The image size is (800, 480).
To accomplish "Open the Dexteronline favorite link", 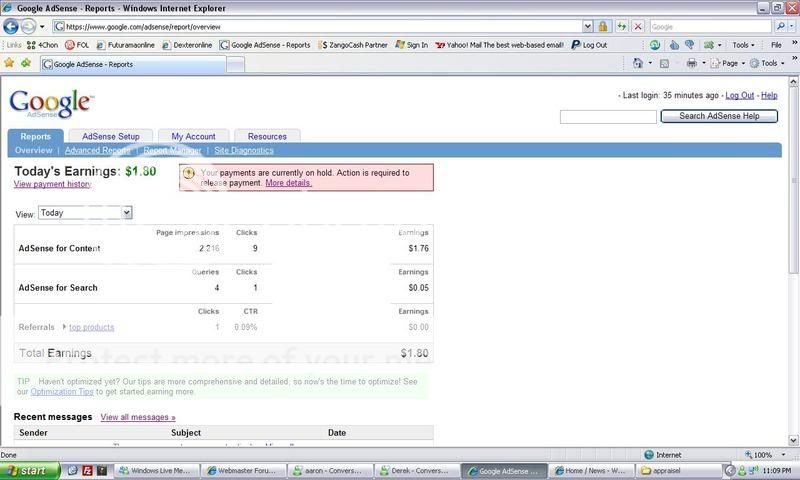I will coord(187,45).
